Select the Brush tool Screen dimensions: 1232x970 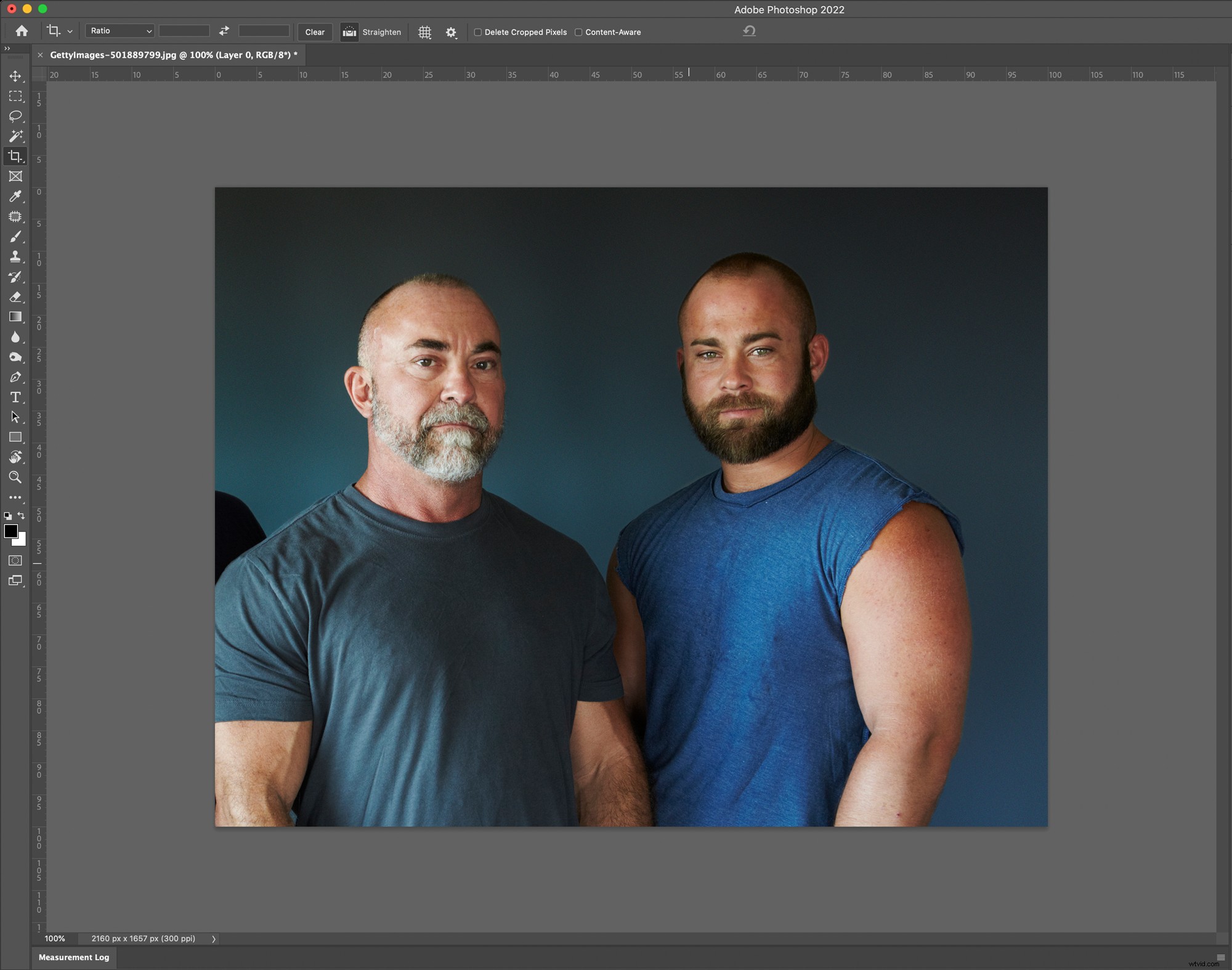(x=15, y=237)
